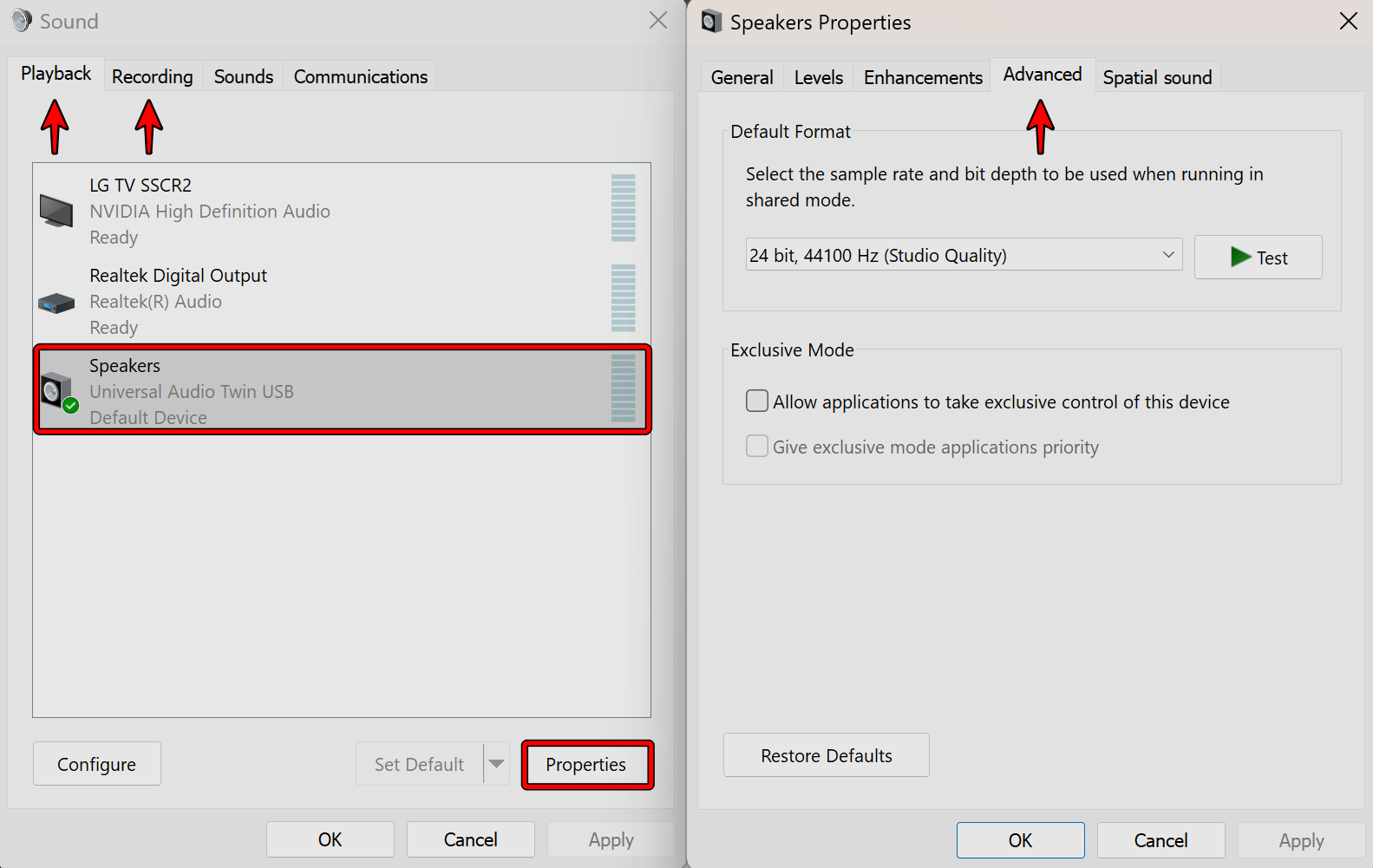Click Properties button in Sound window

point(586,765)
